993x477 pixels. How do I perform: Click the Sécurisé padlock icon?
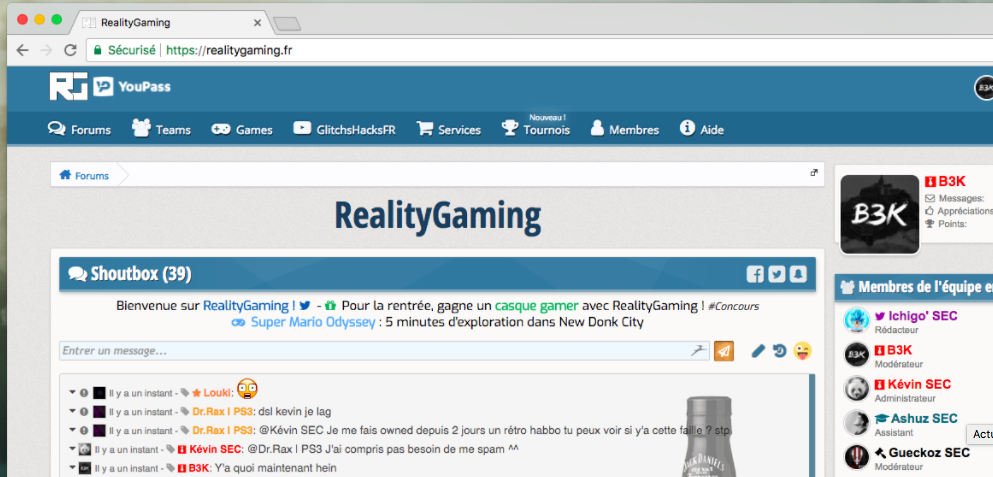click(x=98, y=50)
